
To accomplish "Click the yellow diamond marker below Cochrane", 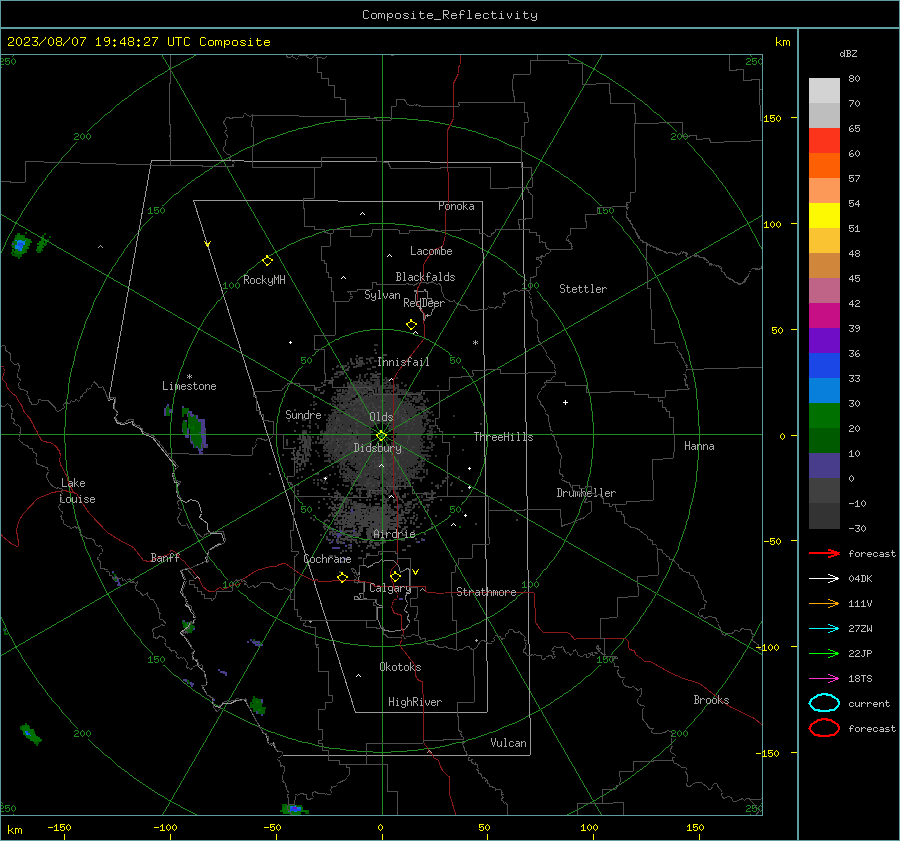I will point(343,577).
